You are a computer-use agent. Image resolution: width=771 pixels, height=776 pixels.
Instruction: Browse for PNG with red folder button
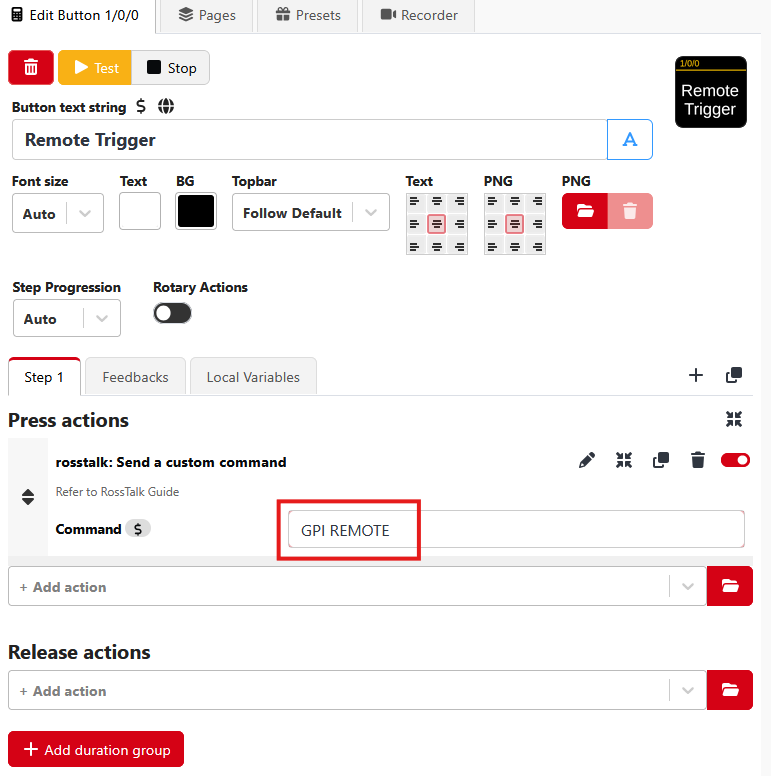[x=585, y=211]
